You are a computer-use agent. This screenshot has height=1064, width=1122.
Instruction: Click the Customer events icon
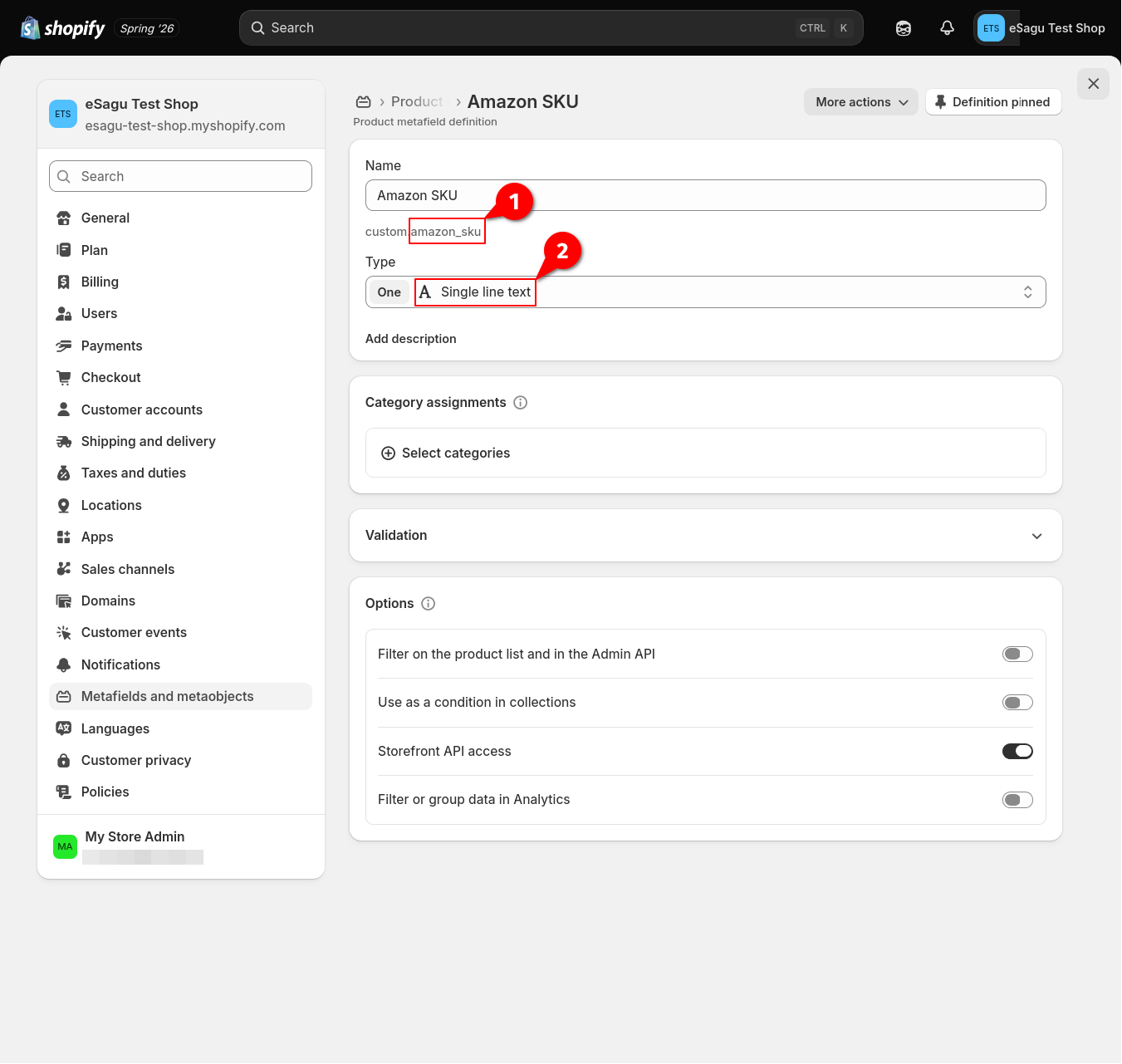64,633
